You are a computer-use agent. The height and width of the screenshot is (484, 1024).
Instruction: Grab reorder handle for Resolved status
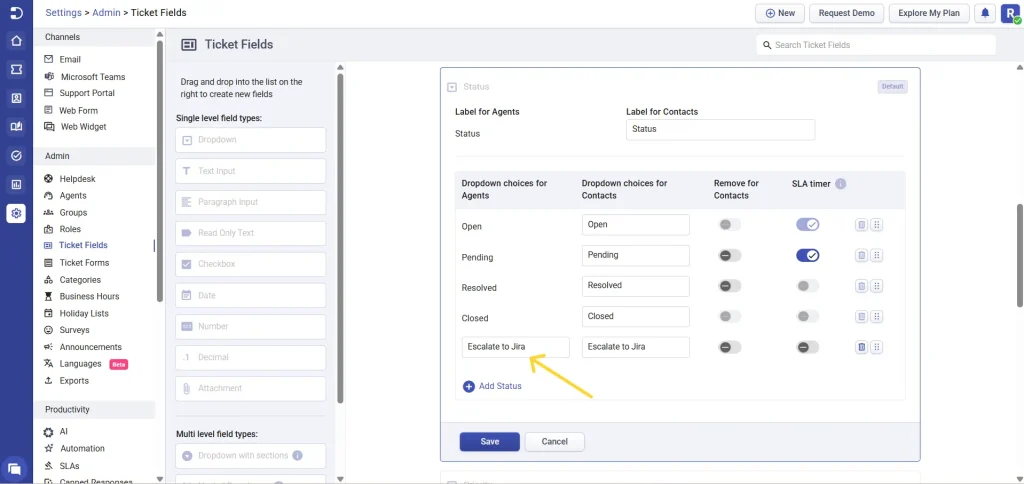pyautogui.click(x=877, y=286)
